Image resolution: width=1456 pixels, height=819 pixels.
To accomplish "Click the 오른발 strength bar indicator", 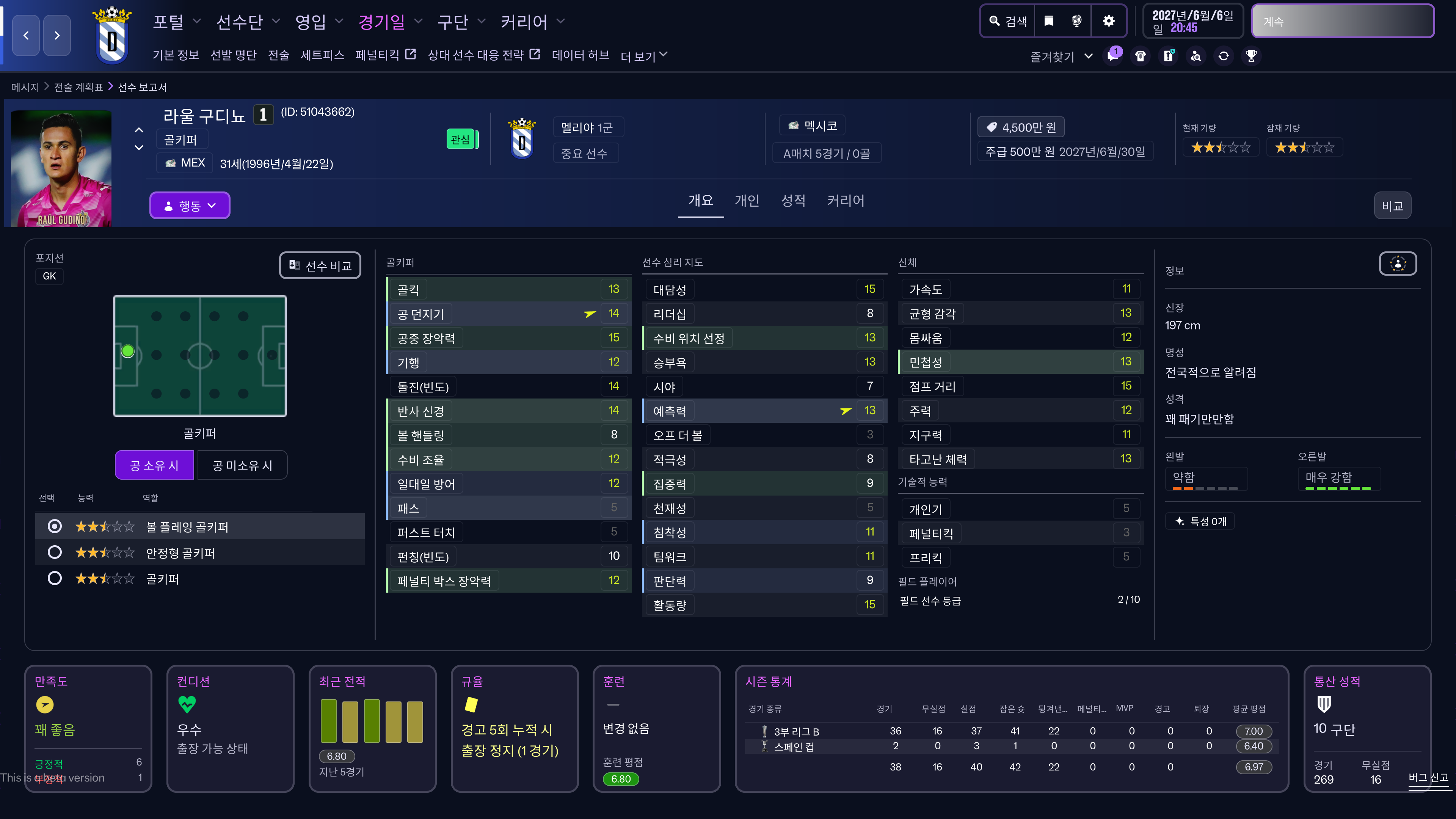I will pyautogui.click(x=1338, y=488).
